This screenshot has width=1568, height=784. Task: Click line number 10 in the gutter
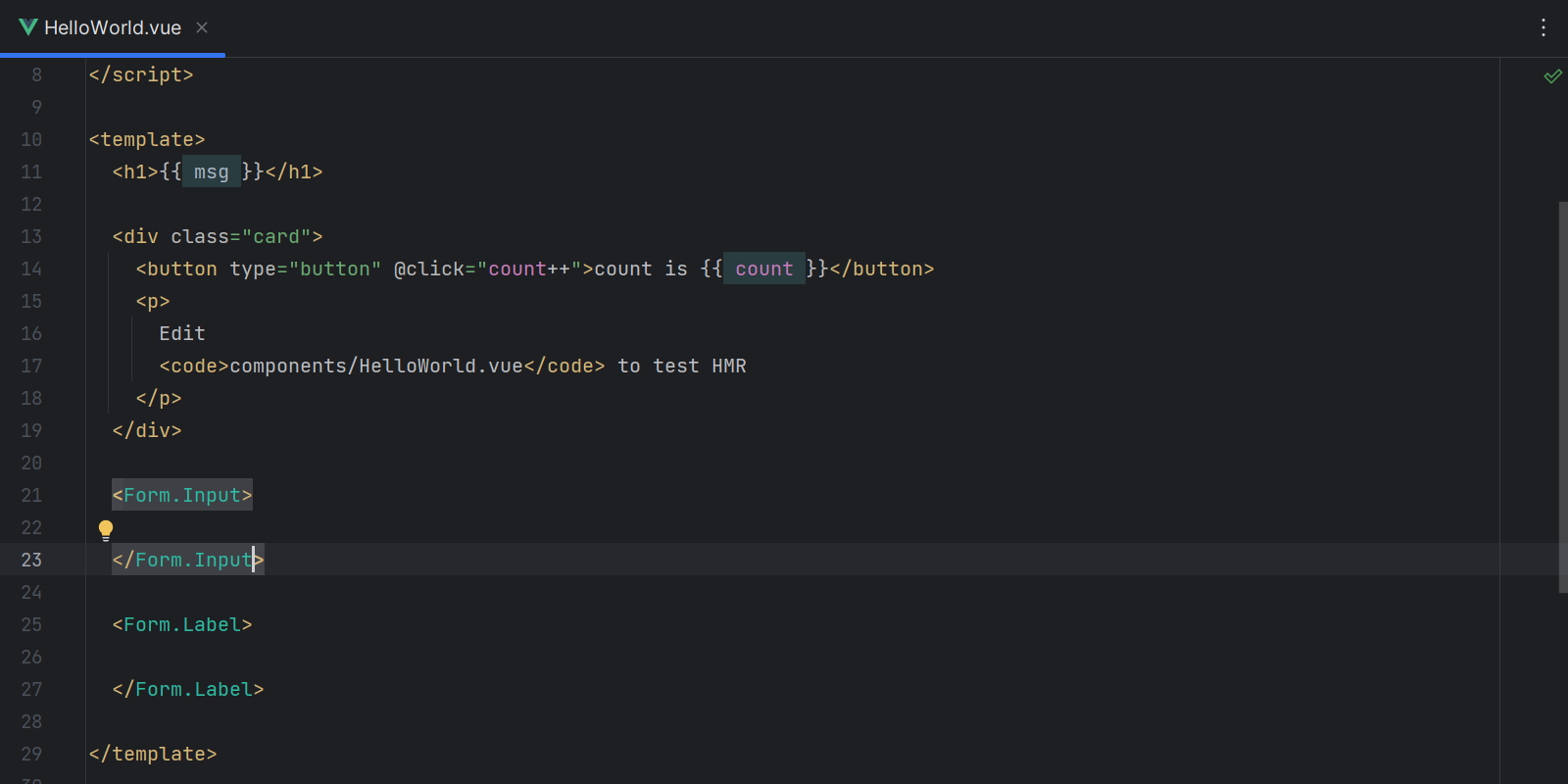point(31,139)
